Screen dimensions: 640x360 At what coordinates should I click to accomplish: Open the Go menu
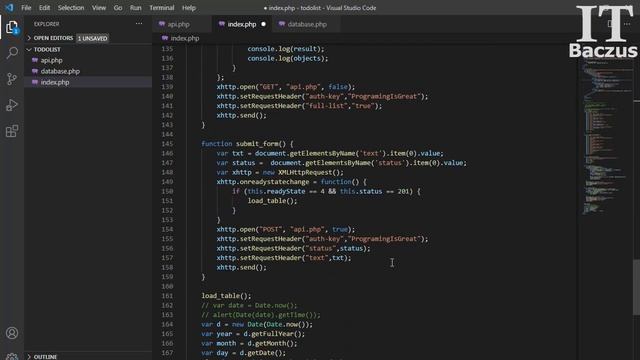(118, 8)
